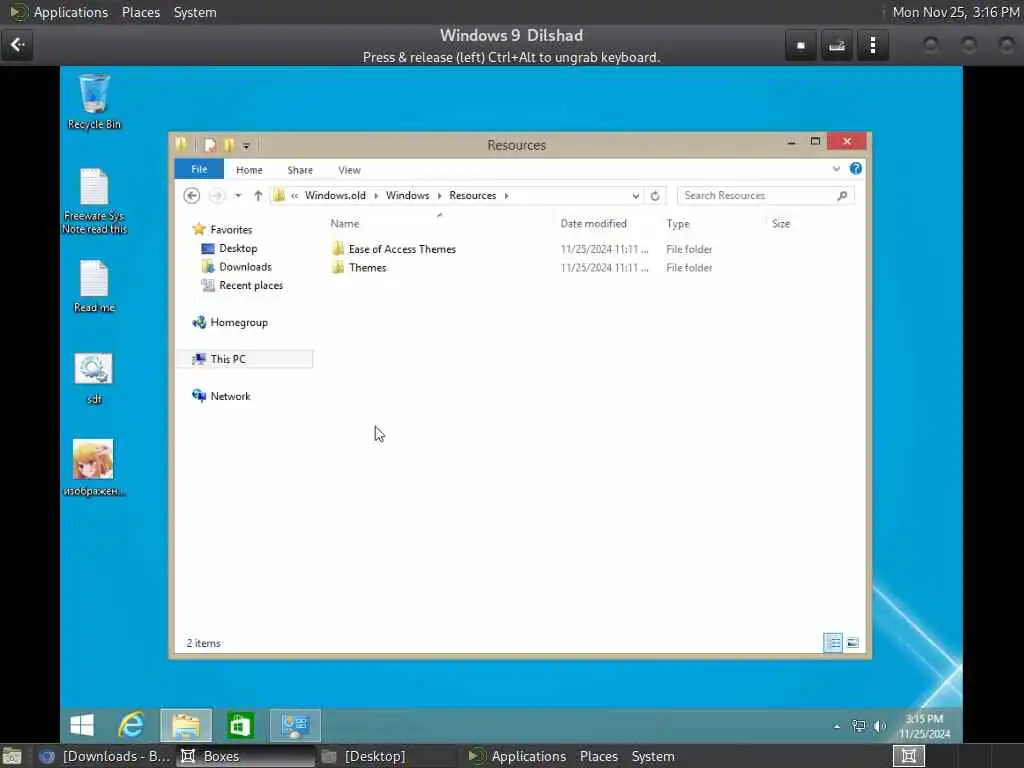Open Quick Access Toolbar customize dropdown
Viewport: 1024px width, 768px height.
click(x=246, y=145)
